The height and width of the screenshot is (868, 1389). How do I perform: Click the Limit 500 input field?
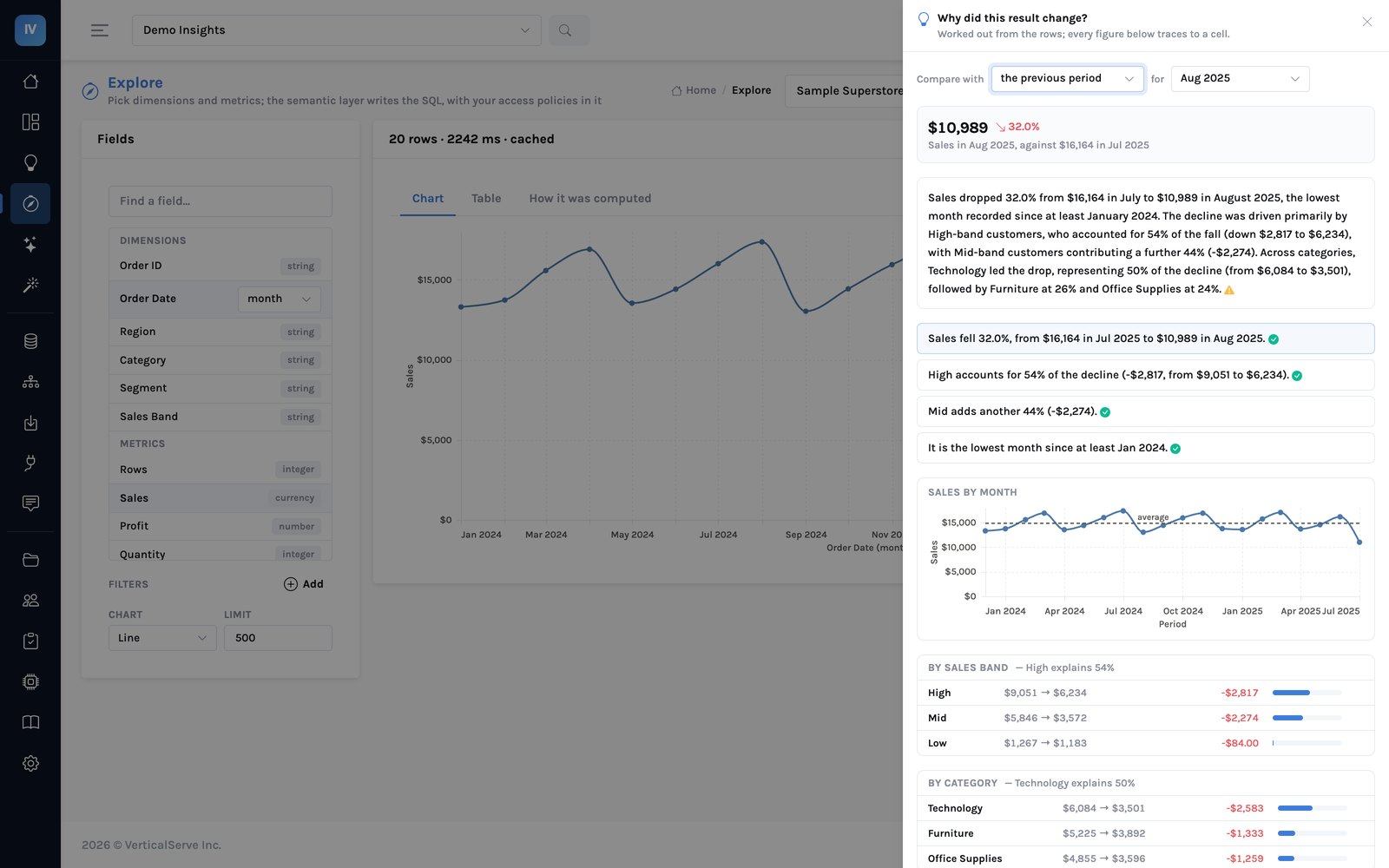278,638
